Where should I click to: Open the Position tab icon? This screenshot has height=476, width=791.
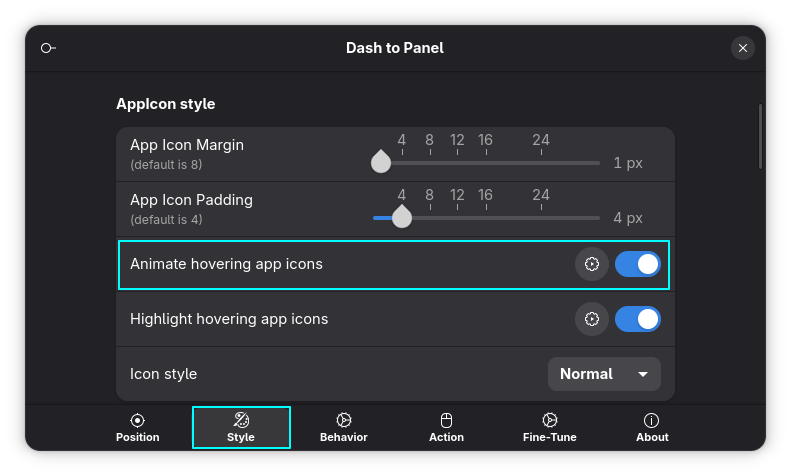[x=137, y=420]
